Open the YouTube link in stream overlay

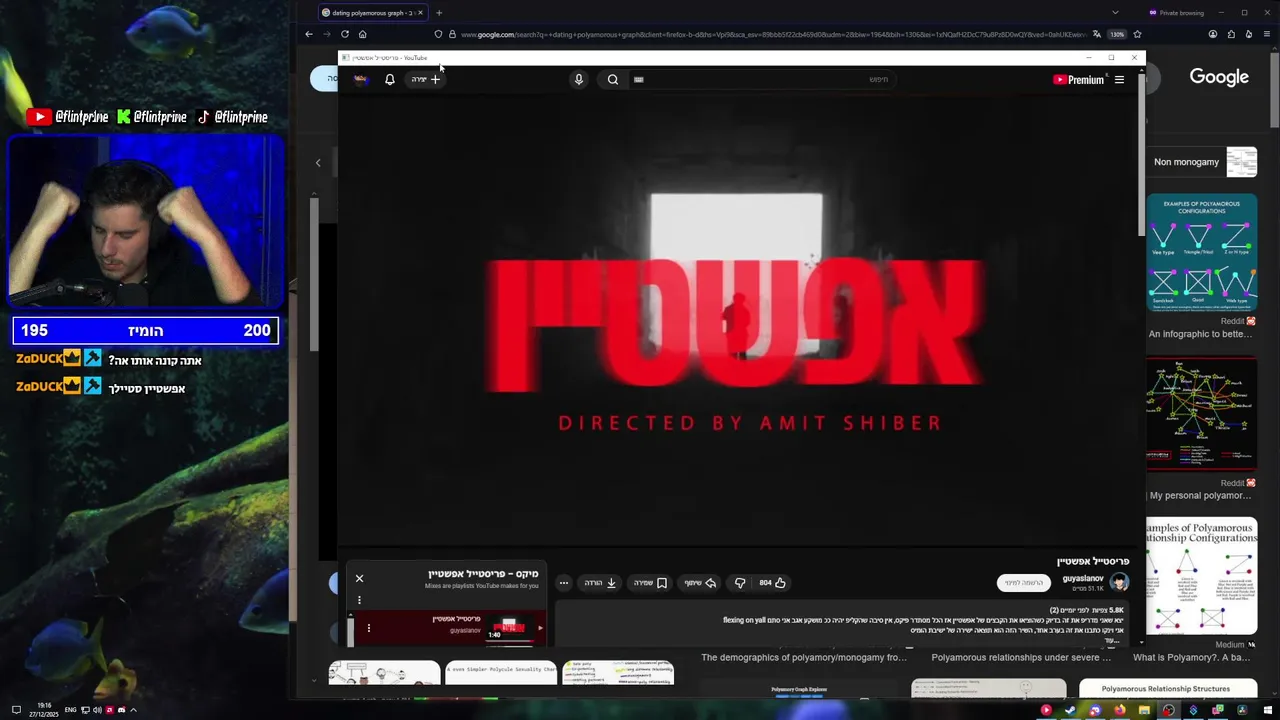(68, 117)
